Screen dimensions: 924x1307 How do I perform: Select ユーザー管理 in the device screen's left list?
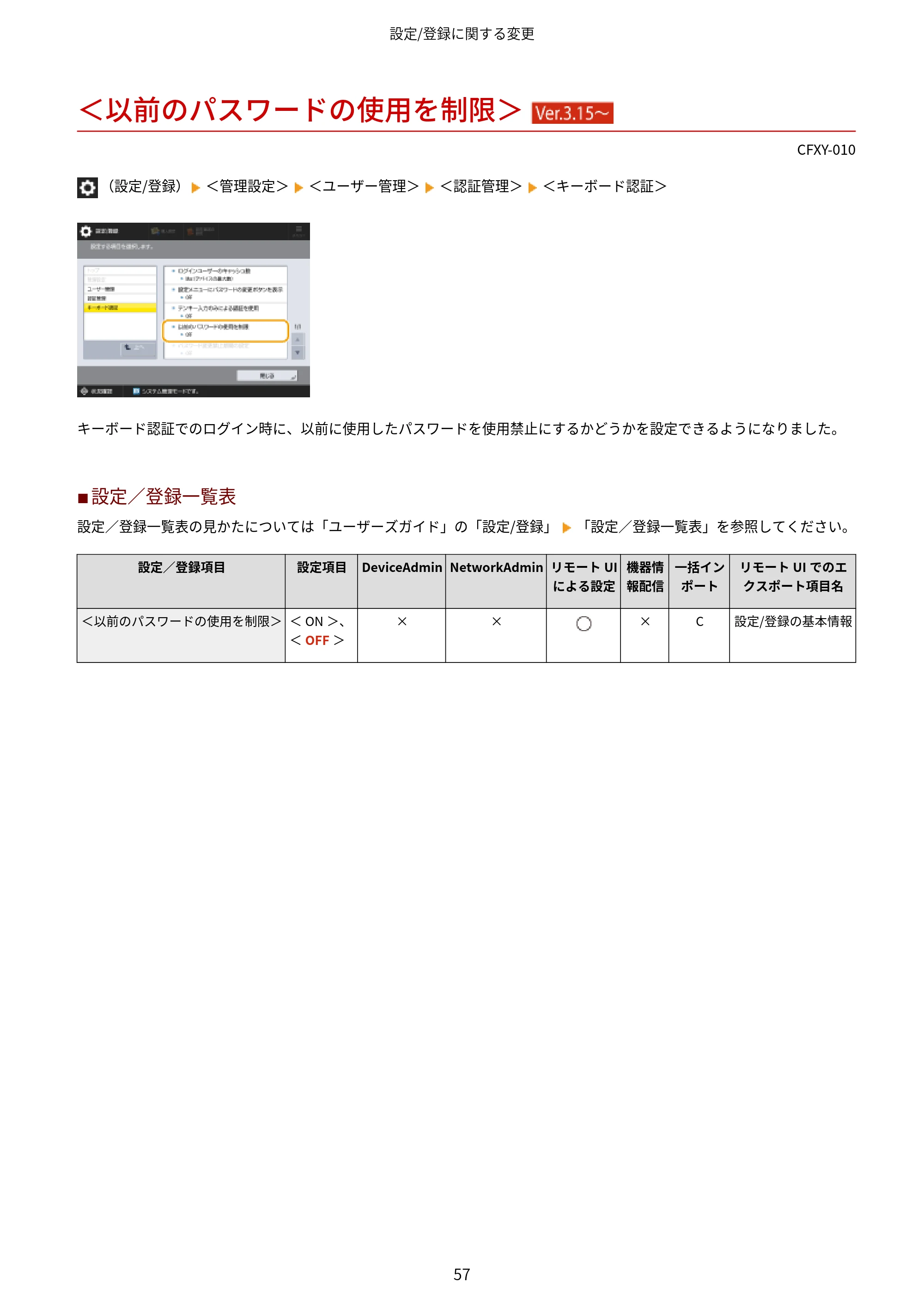(x=120, y=289)
